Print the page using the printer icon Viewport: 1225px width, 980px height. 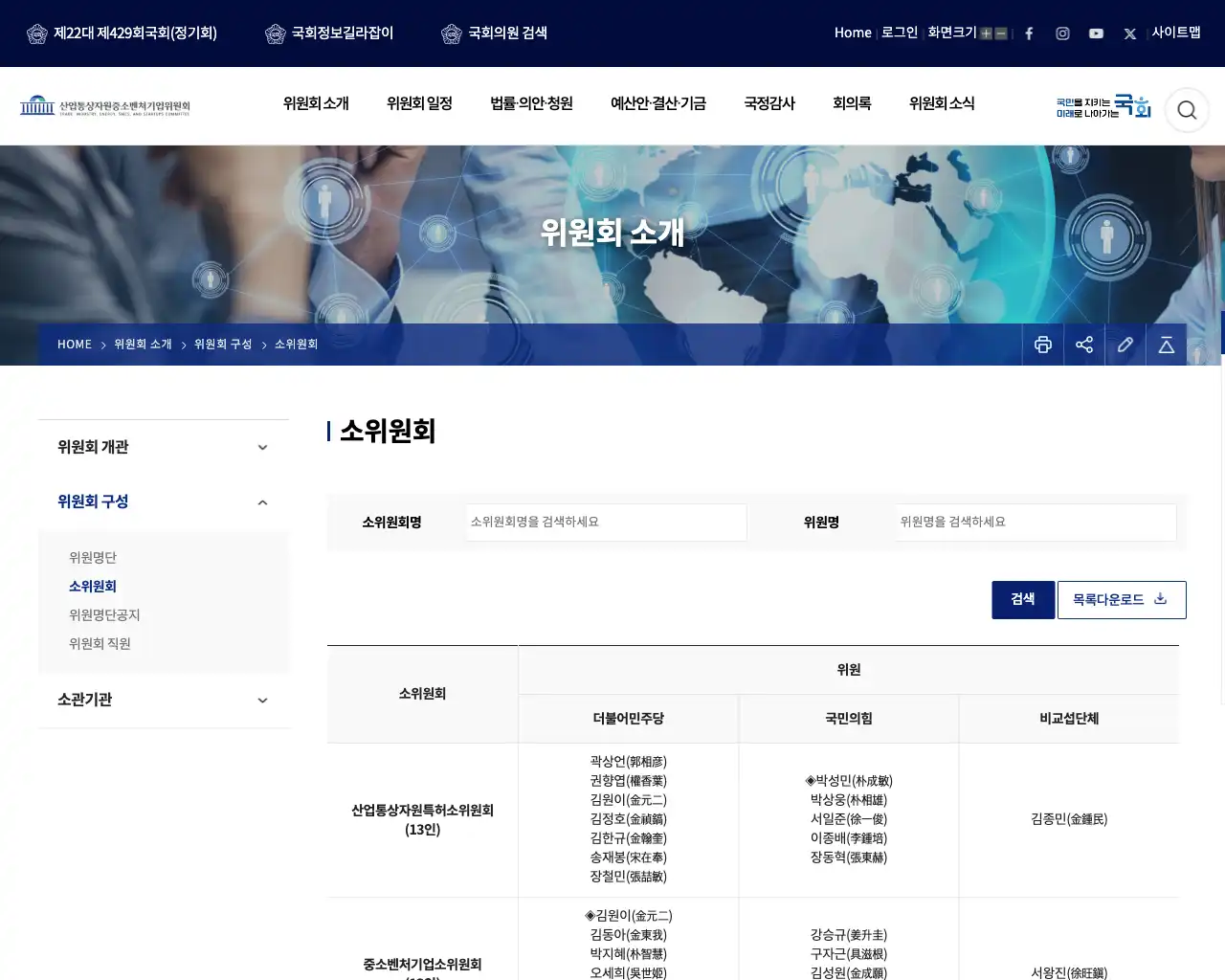pyautogui.click(x=1043, y=345)
